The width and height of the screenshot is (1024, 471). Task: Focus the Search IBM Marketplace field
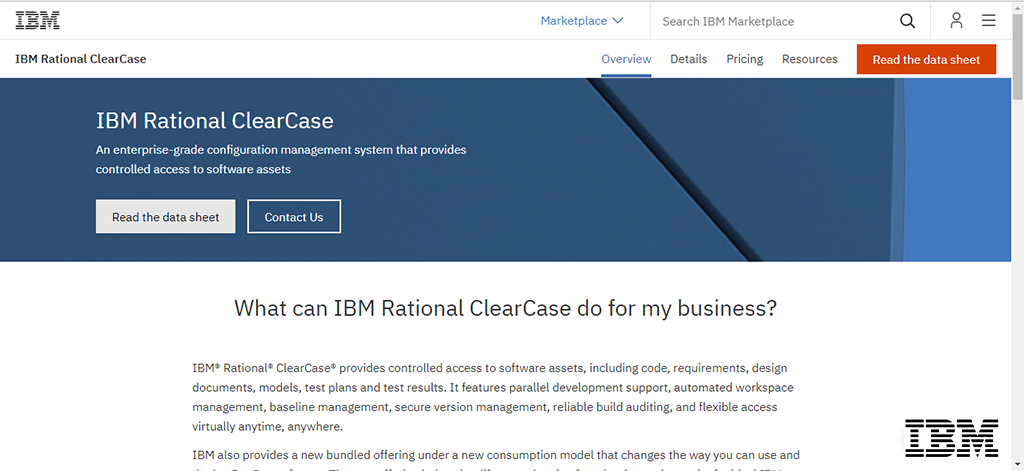(x=770, y=21)
